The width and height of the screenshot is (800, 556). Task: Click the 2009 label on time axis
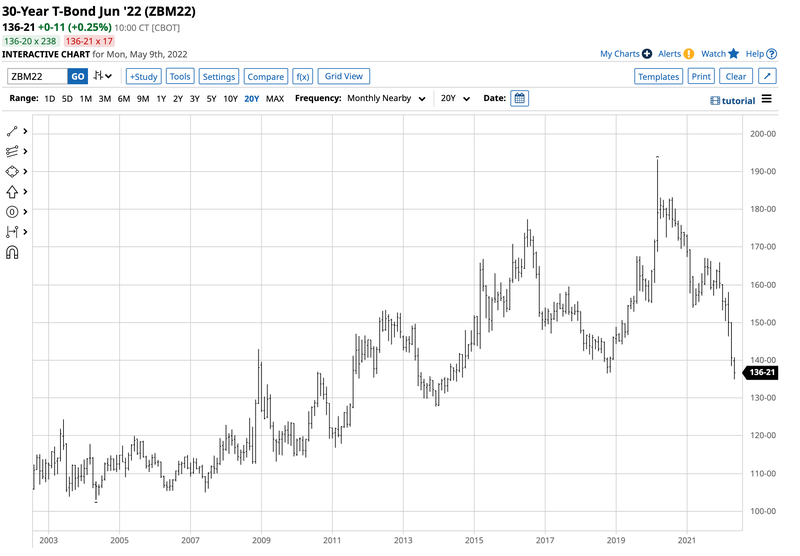coord(261,540)
